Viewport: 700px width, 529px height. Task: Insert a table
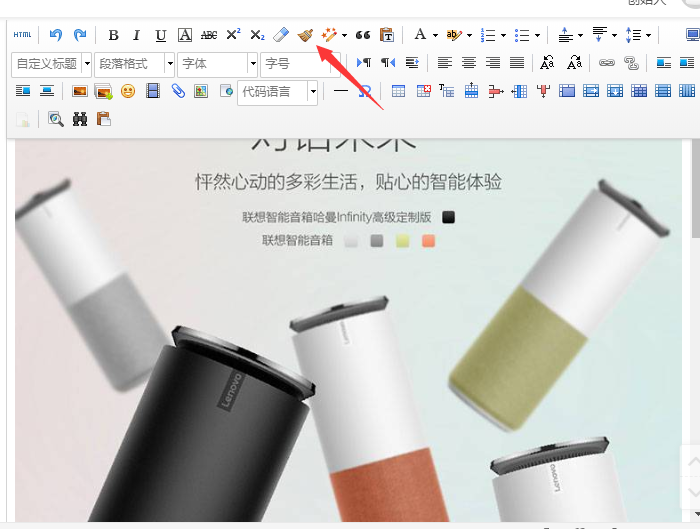point(398,92)
